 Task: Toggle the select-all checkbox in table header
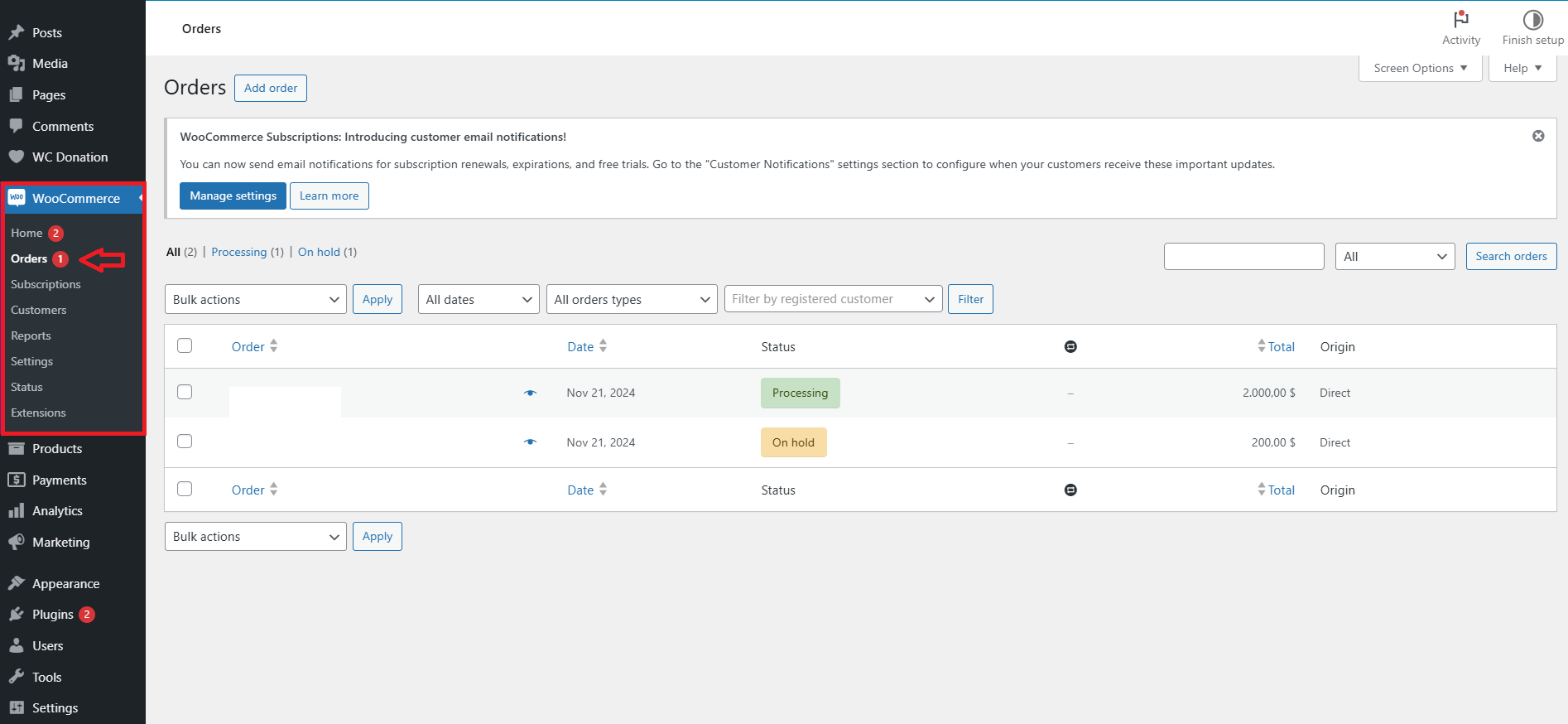tap(185, 345)
